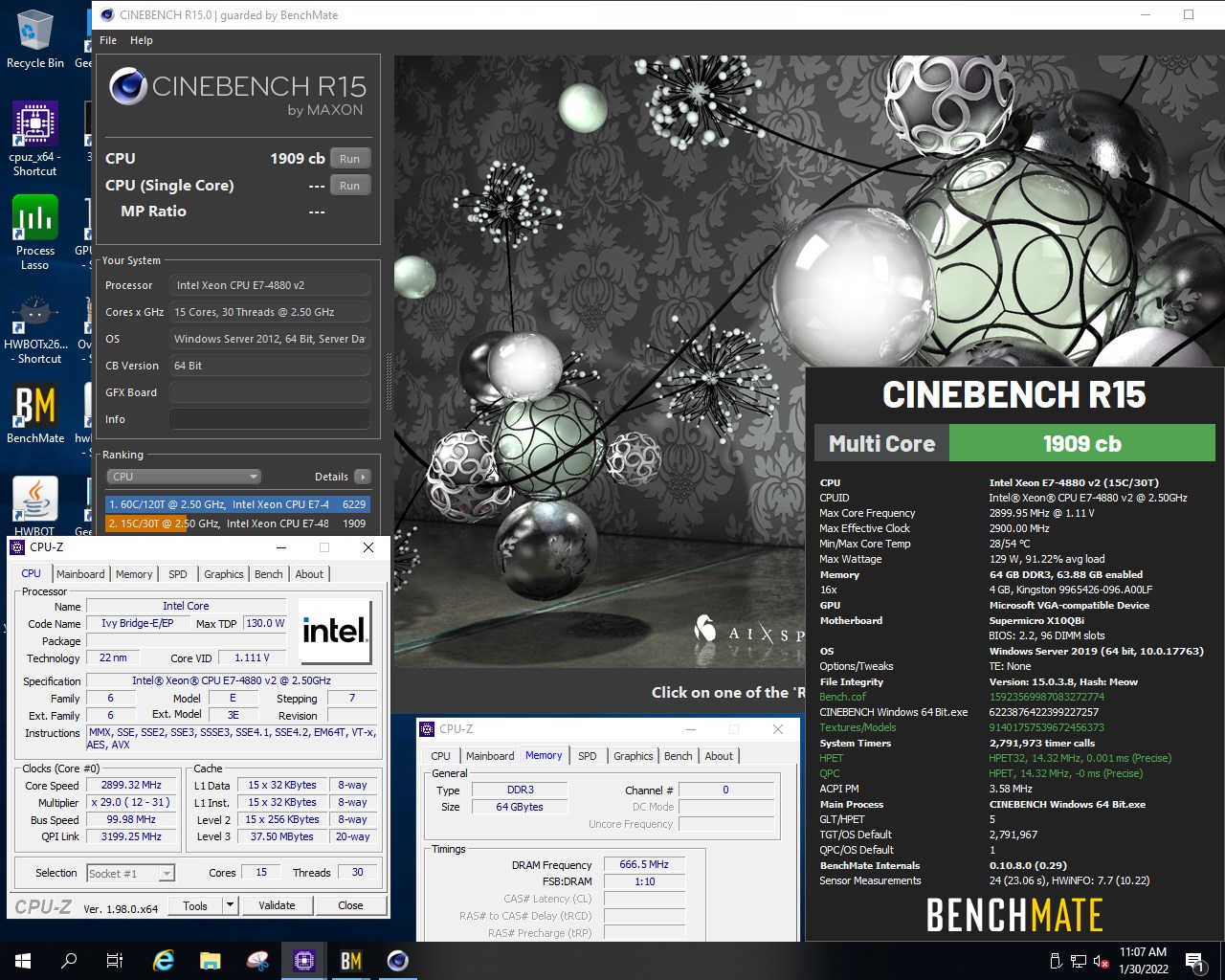Open Bench tab in first CPU-Z window
The width and height of the screenshot is (1225, 980).
click(x=269, y=574)
